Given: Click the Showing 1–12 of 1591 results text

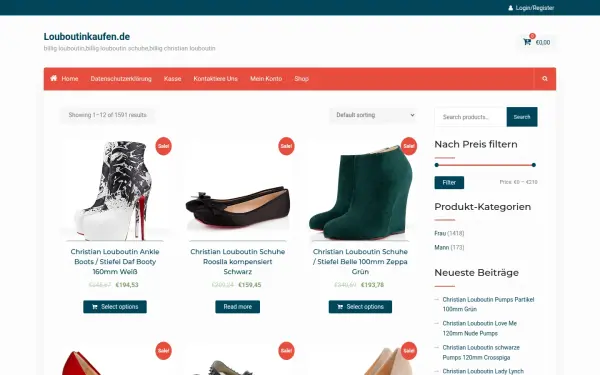Looking at the screenshot, I should [x=108, y=115].
